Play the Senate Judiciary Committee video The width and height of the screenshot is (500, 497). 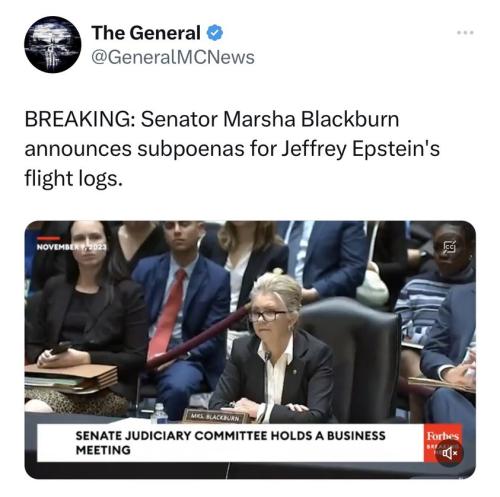[250, 350]
